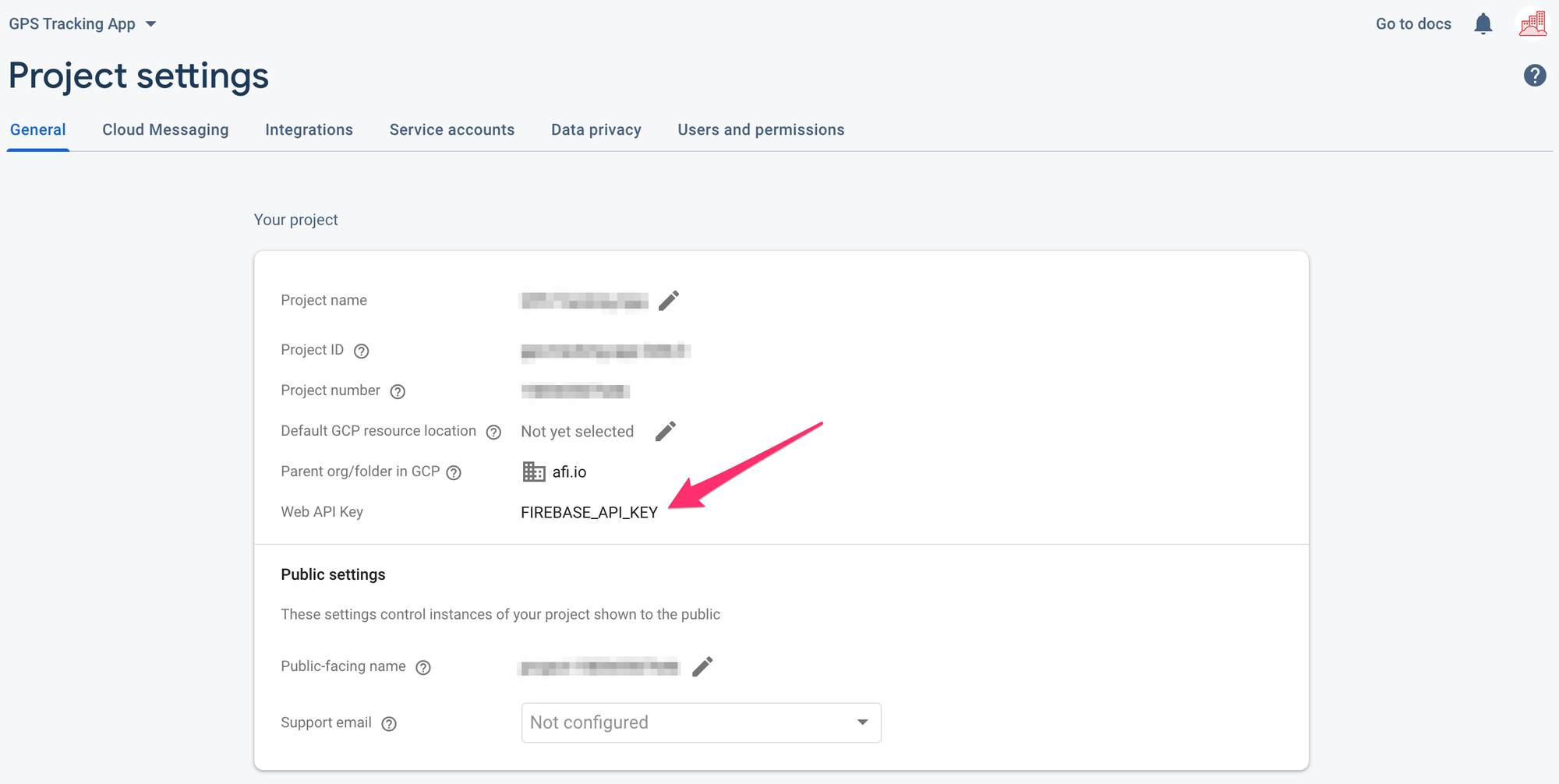Show help tooltip for Project ID

coord(361,351)
